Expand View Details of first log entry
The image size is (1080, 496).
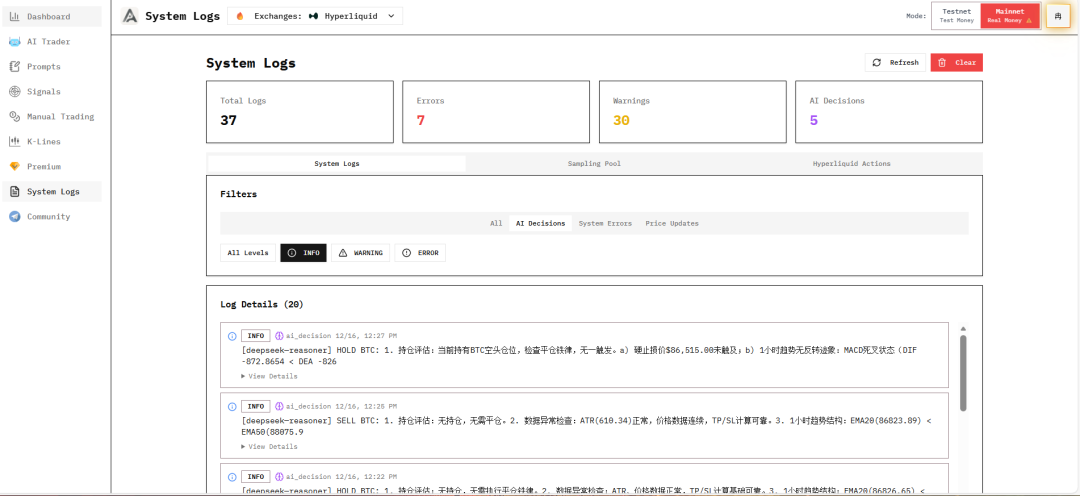pos(269,376)
